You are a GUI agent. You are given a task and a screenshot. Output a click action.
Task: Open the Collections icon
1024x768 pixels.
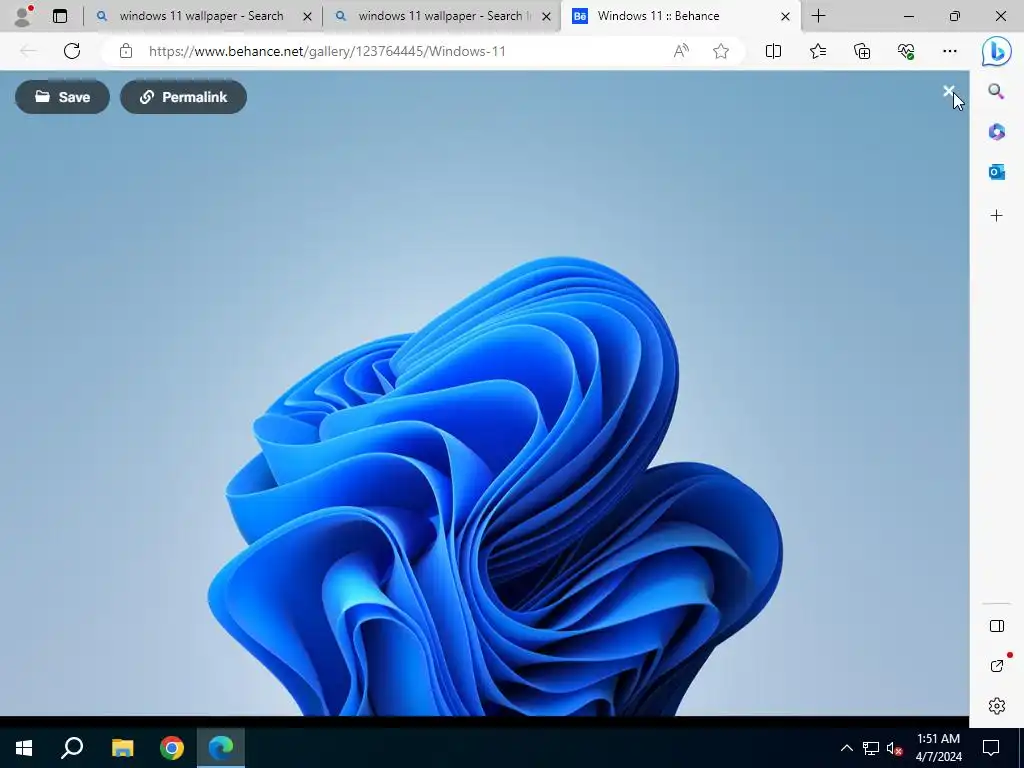tap(862, 51)
